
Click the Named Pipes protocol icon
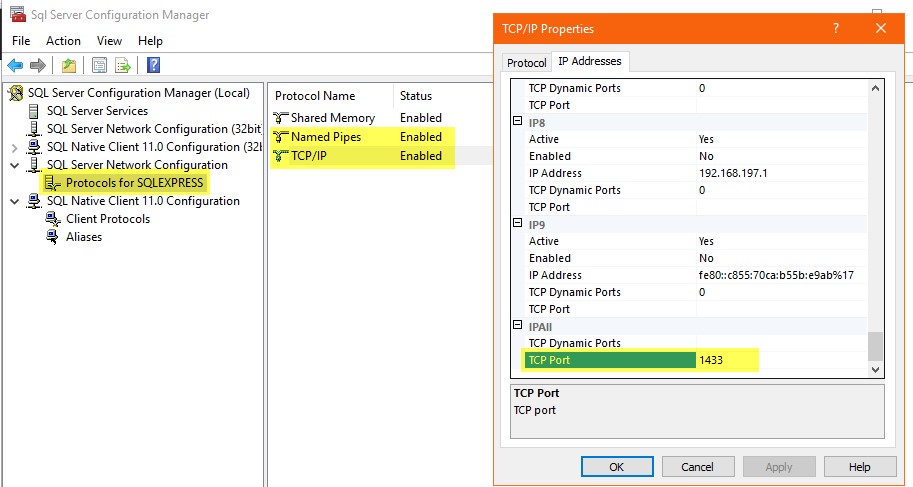coord(281,137)
